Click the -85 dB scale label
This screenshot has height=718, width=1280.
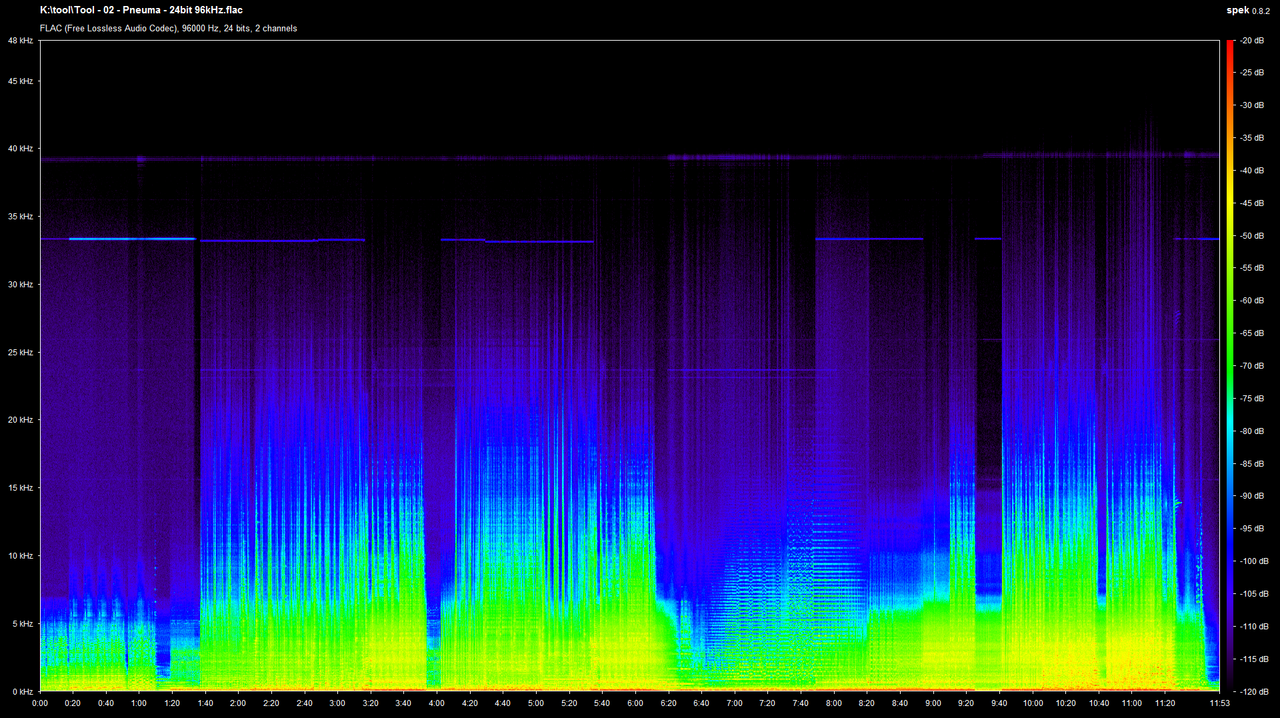1254,464
